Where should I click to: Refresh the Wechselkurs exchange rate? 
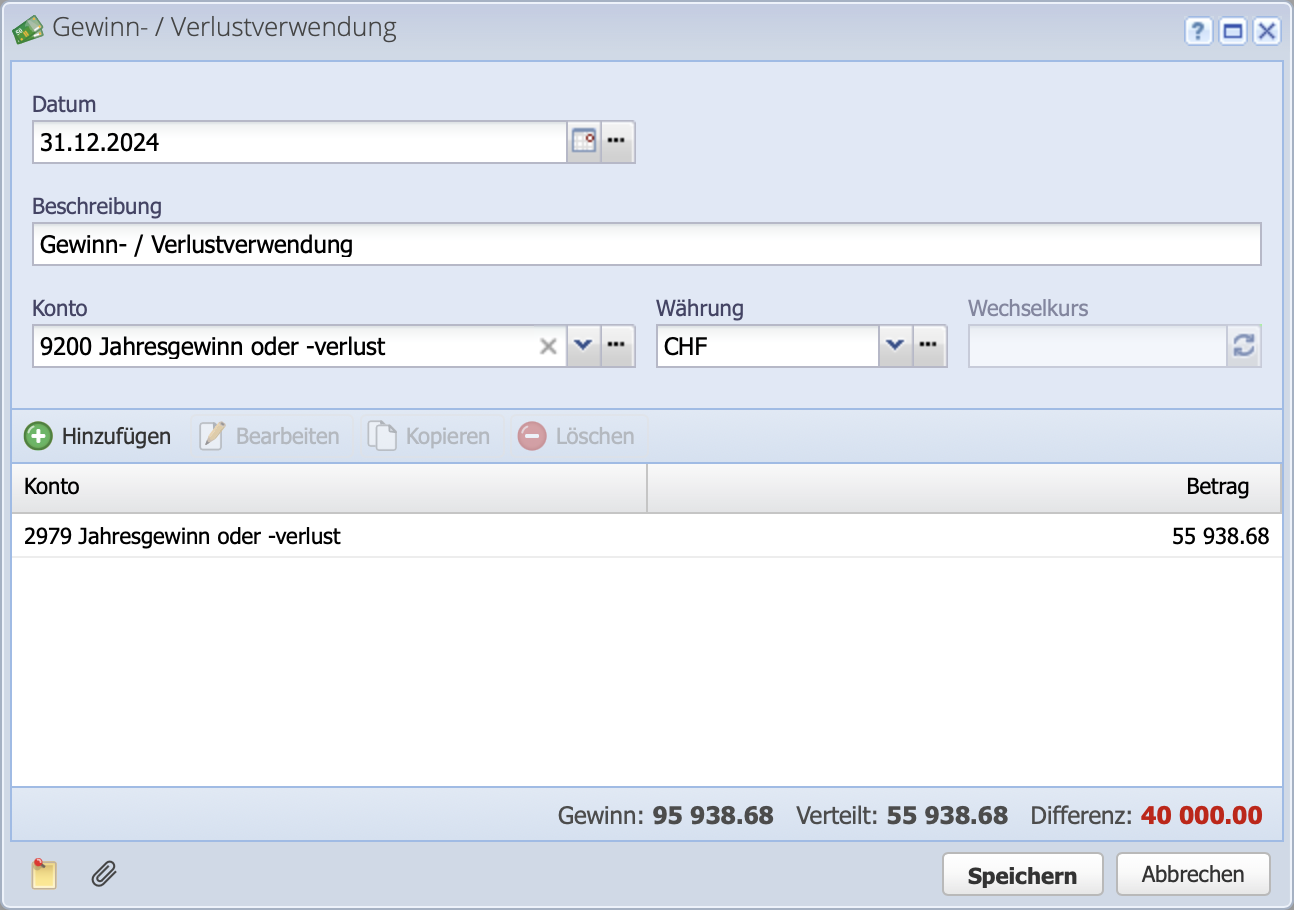click(1242, 345)
